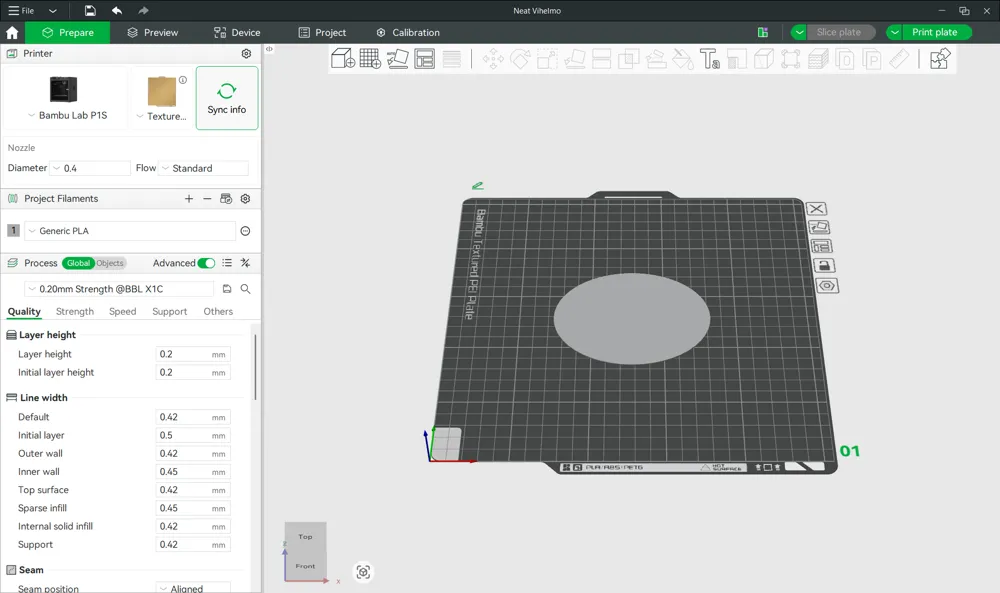1000x593 pixels.
Task: Open the nozzle Diameter dropdown
Action: (x=91, y=168)
